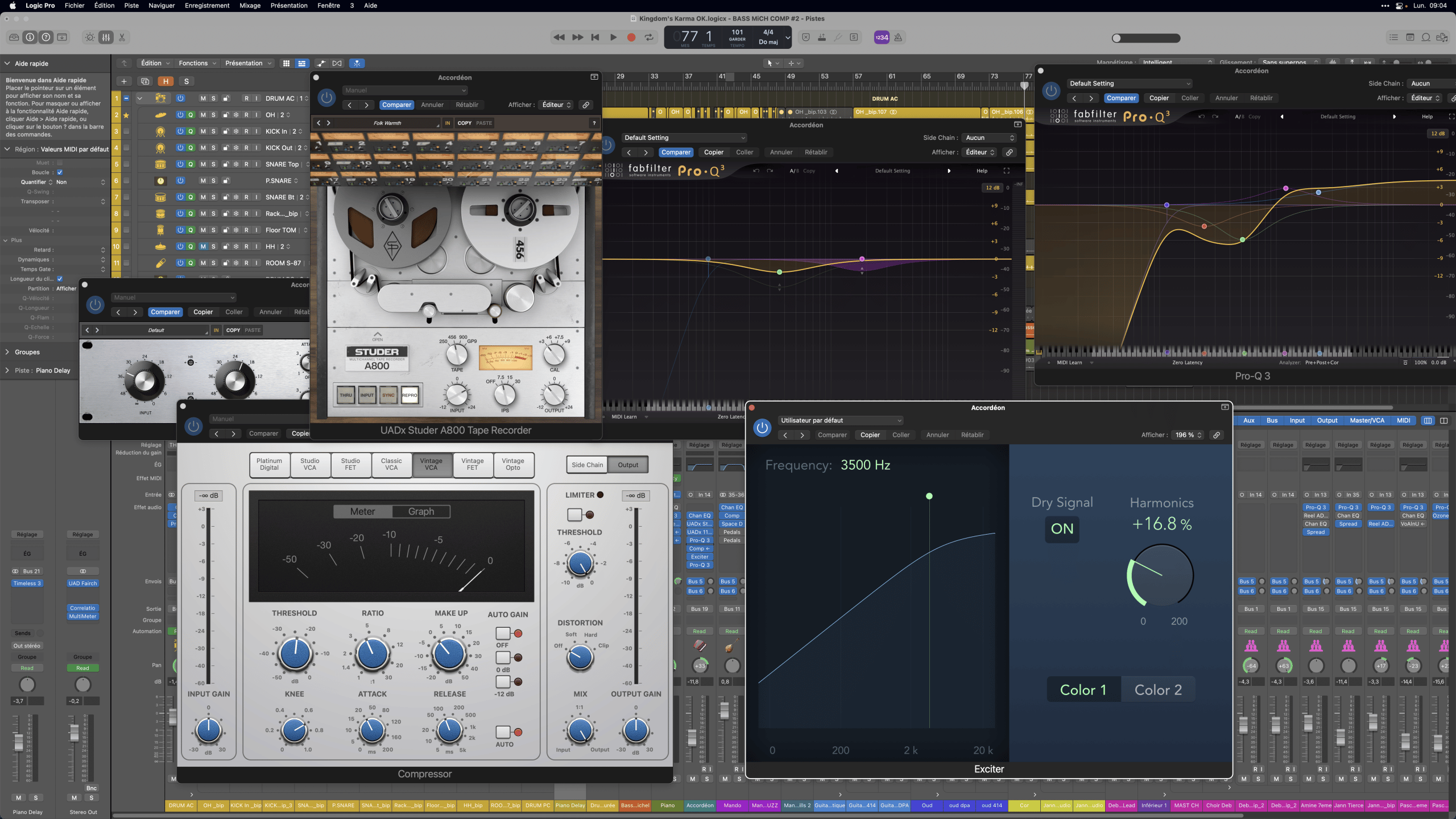Click the Exciter Harmonics knob
The image size is (1456, 819).
click(x=1160, y=576)
